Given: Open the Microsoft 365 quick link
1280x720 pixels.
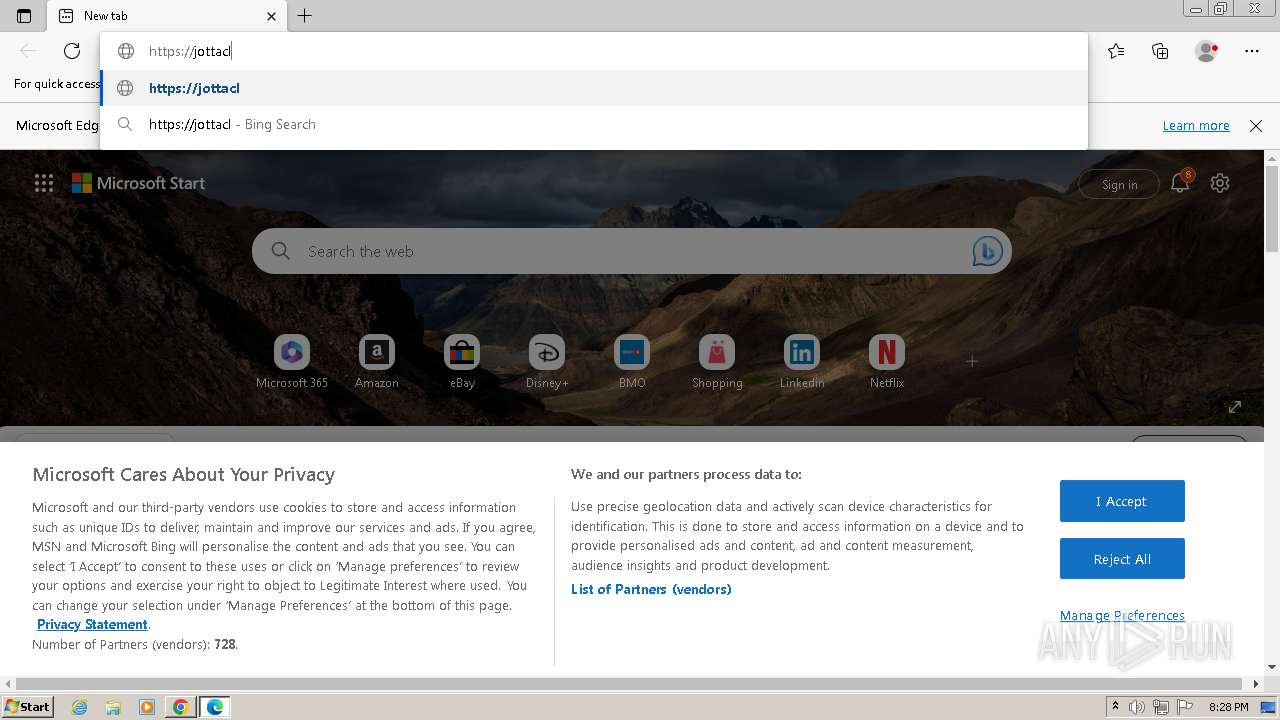Looking at the screenshot, I should (x=292, y=362).
